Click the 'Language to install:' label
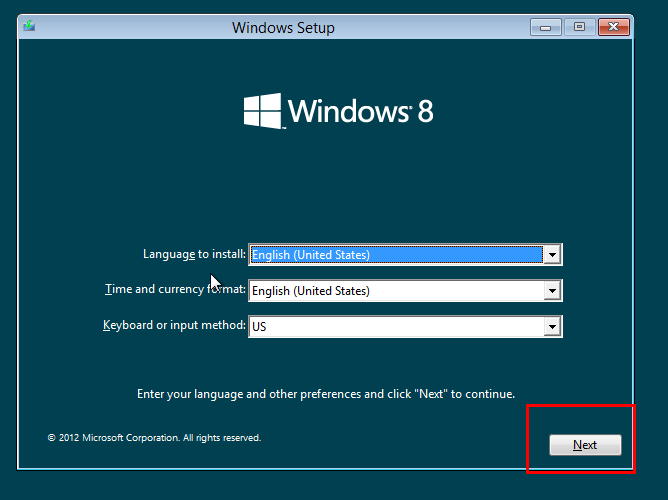This screenshot has height=500, width=668. pyautogui.click(x=194, y=254)
